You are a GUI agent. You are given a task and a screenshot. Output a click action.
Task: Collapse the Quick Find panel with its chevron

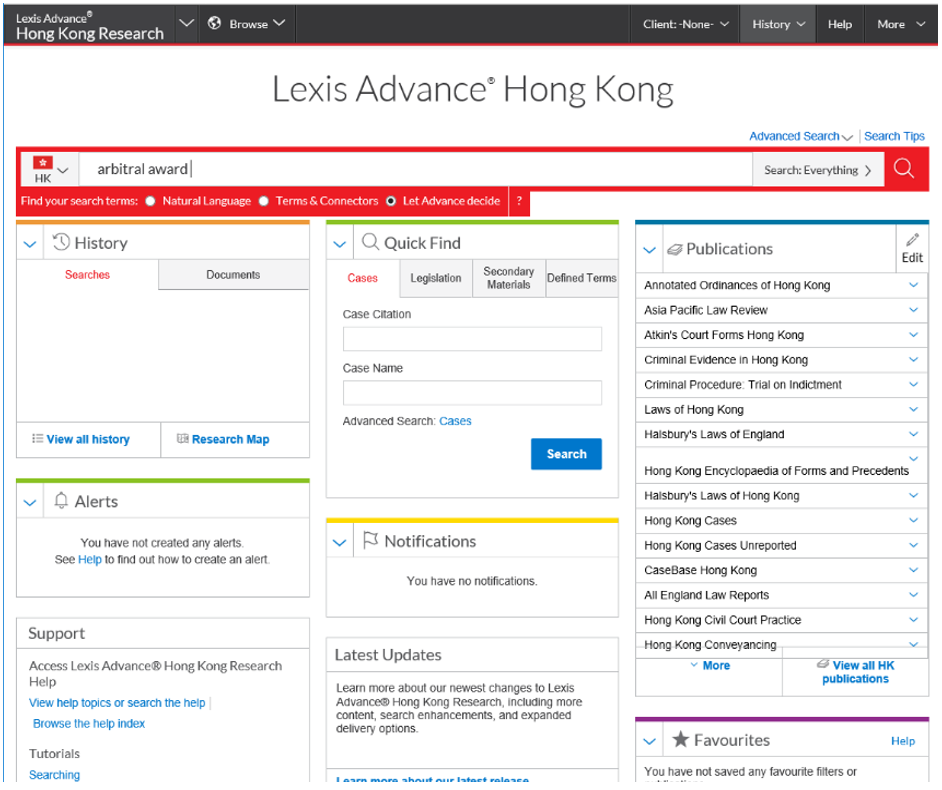(338, 242)
